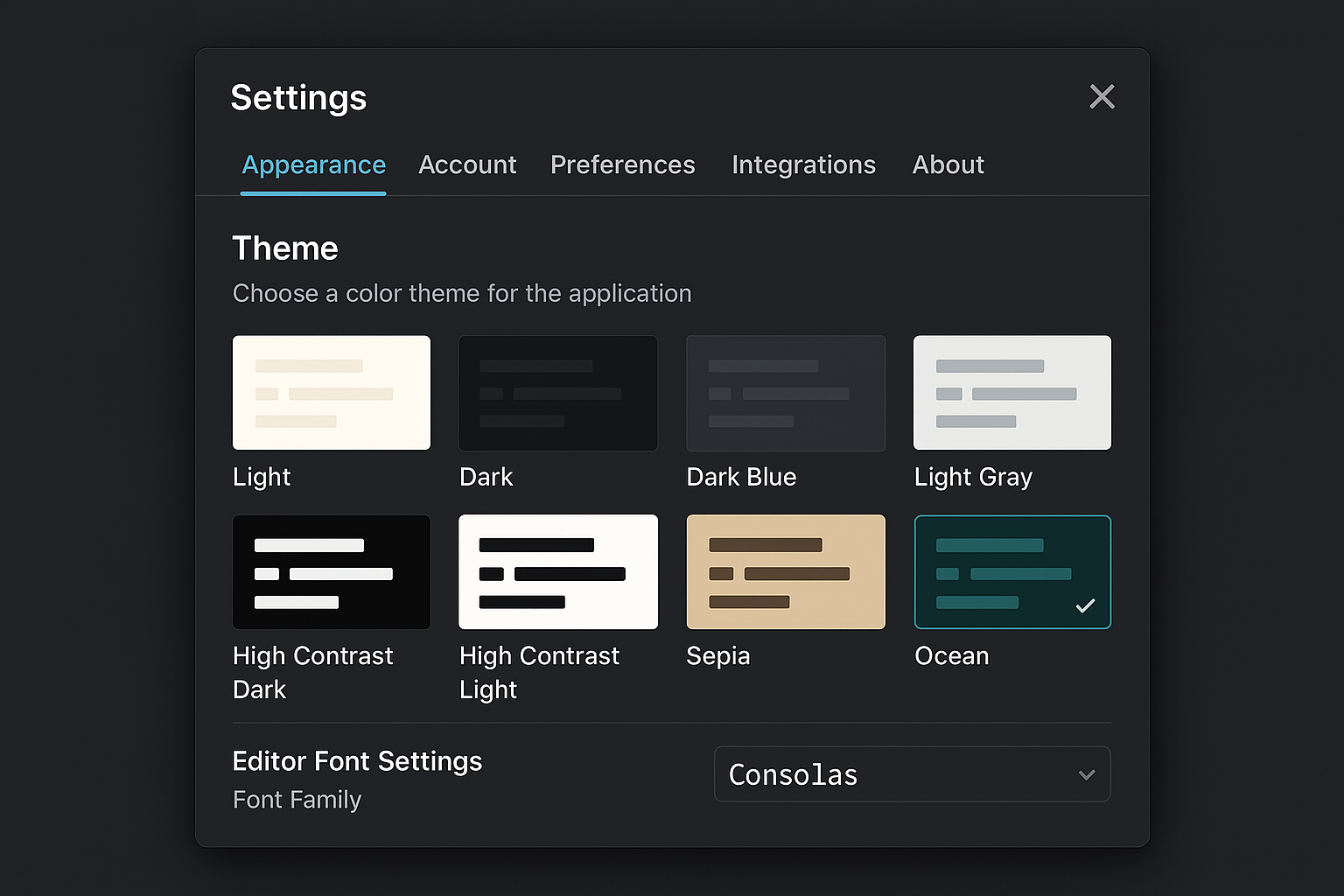
Task: Select the High Contrast Dark theme
Action: coord(331,571)
